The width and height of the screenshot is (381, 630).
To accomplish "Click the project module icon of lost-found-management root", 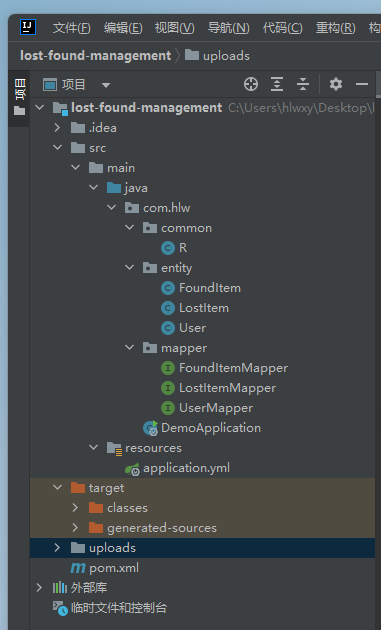I will 60,108.
